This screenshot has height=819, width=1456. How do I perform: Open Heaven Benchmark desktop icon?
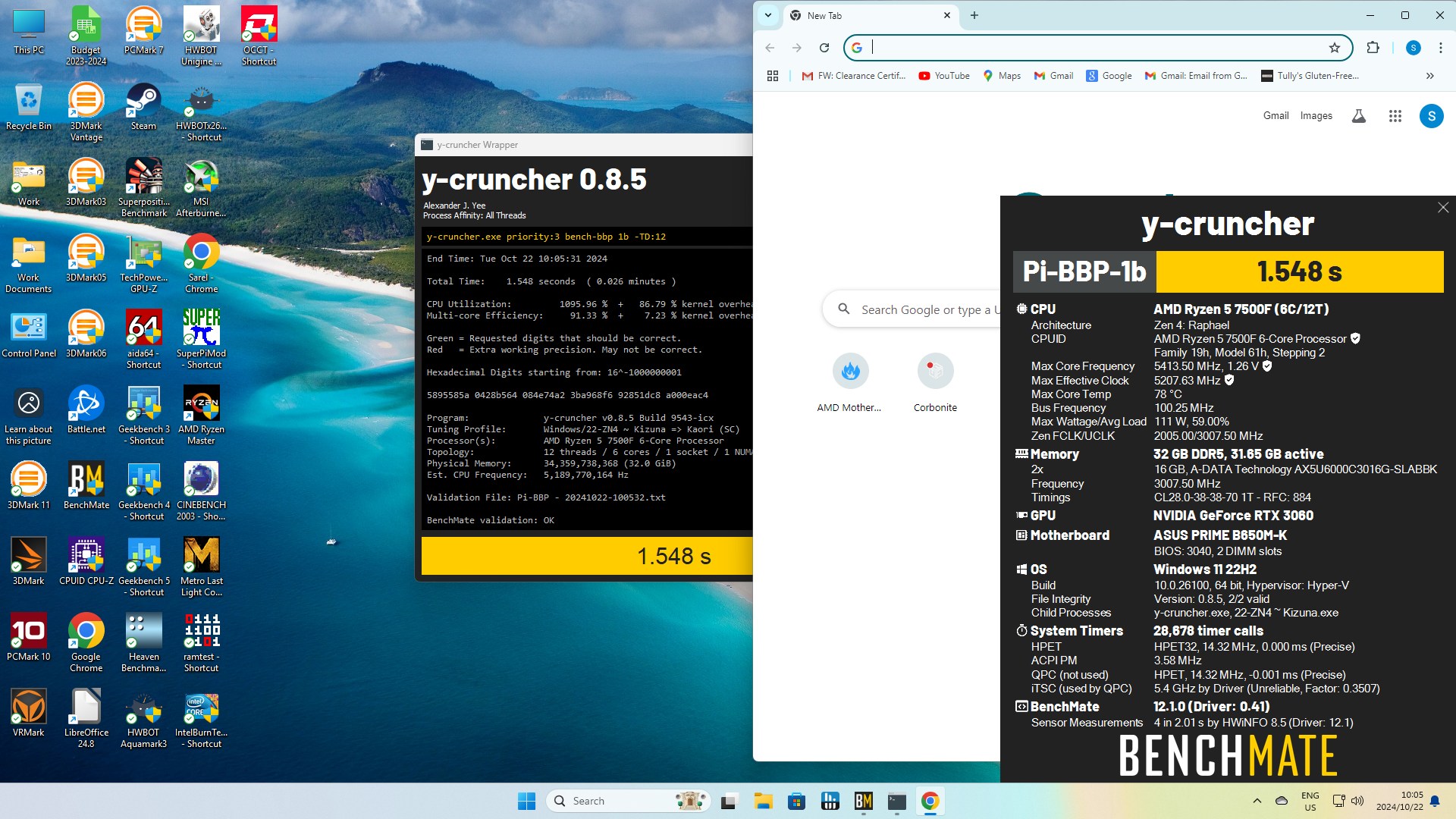[143, 642]
